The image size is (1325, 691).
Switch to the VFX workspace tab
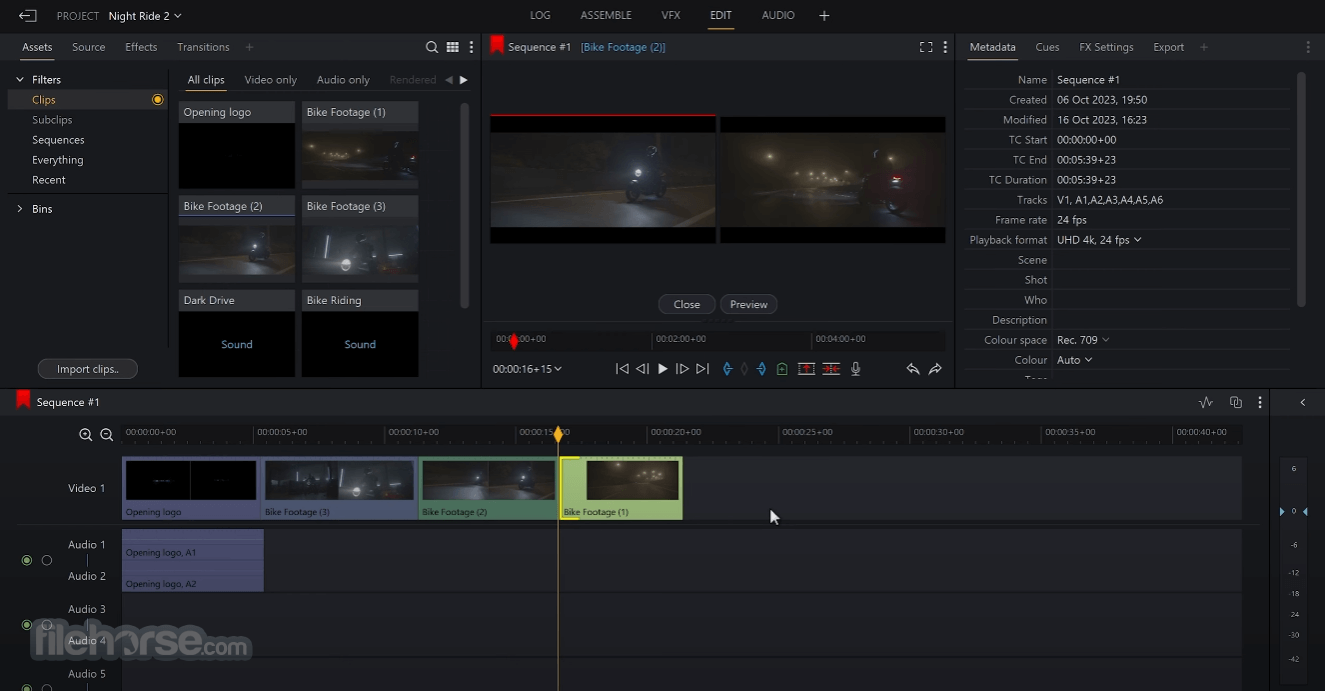[671, 15]
